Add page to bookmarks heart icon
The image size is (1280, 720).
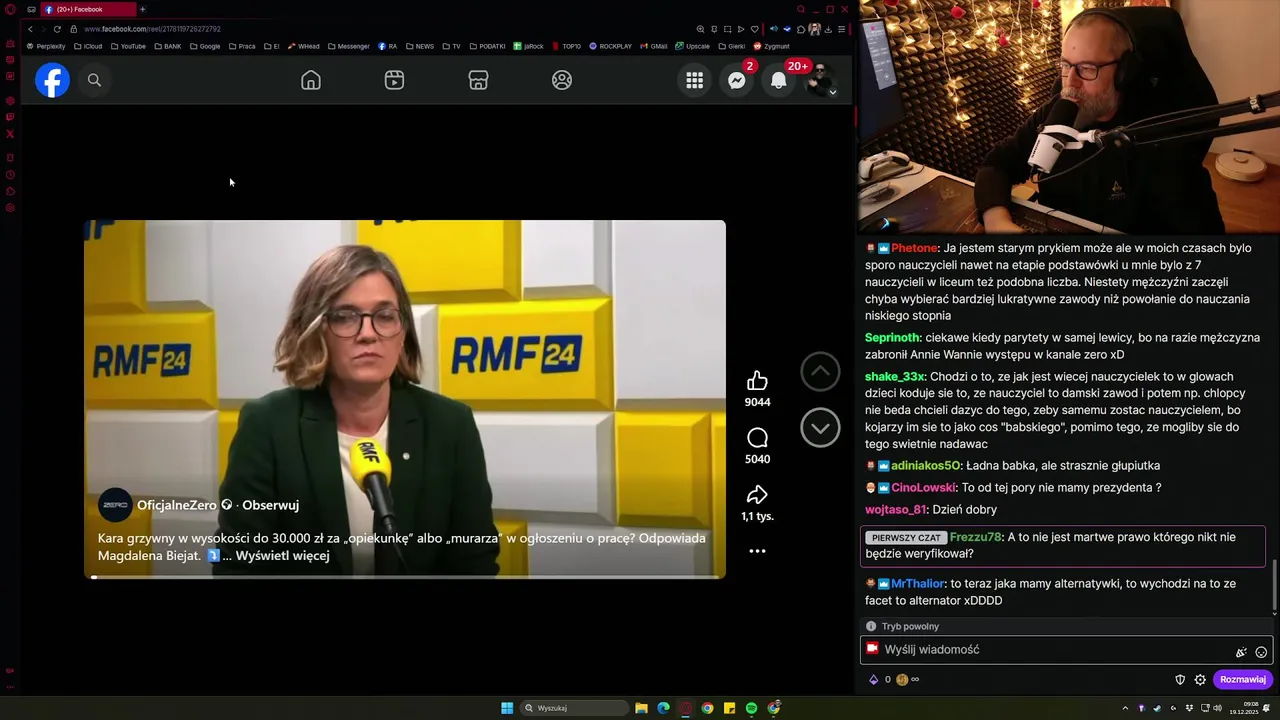pyautogui.click(x=755, y=29)
